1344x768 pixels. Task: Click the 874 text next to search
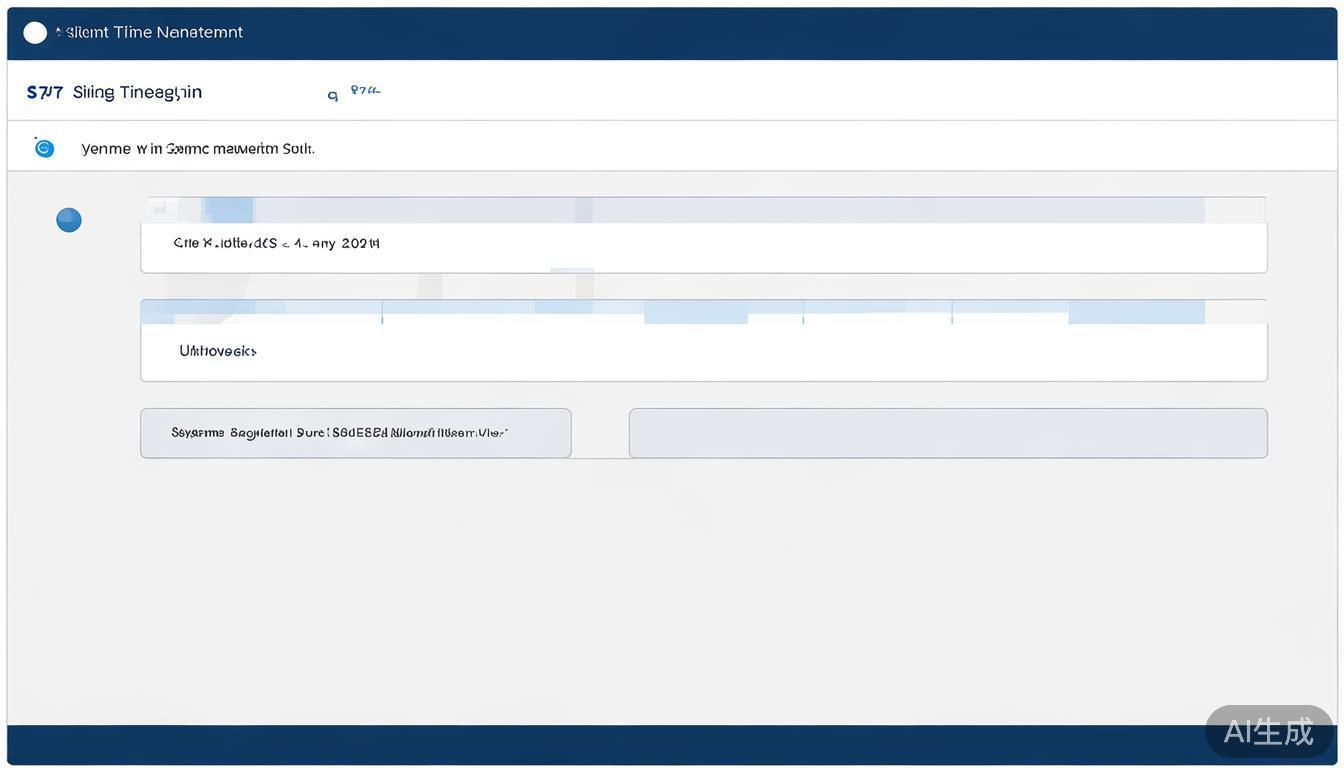365,91
